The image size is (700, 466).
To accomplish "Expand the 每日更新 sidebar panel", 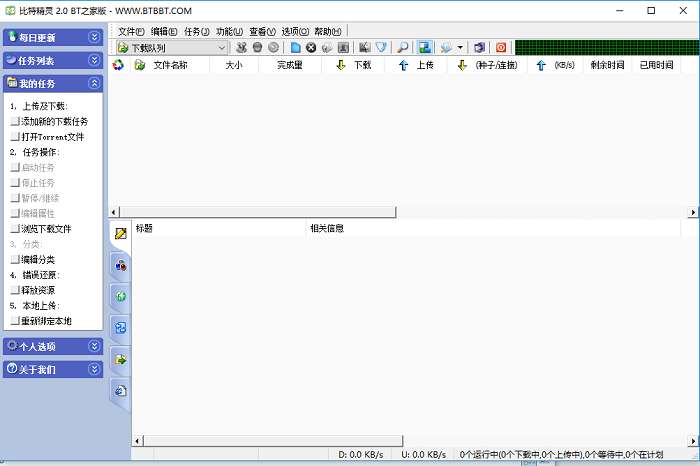I will click(94, 37).
